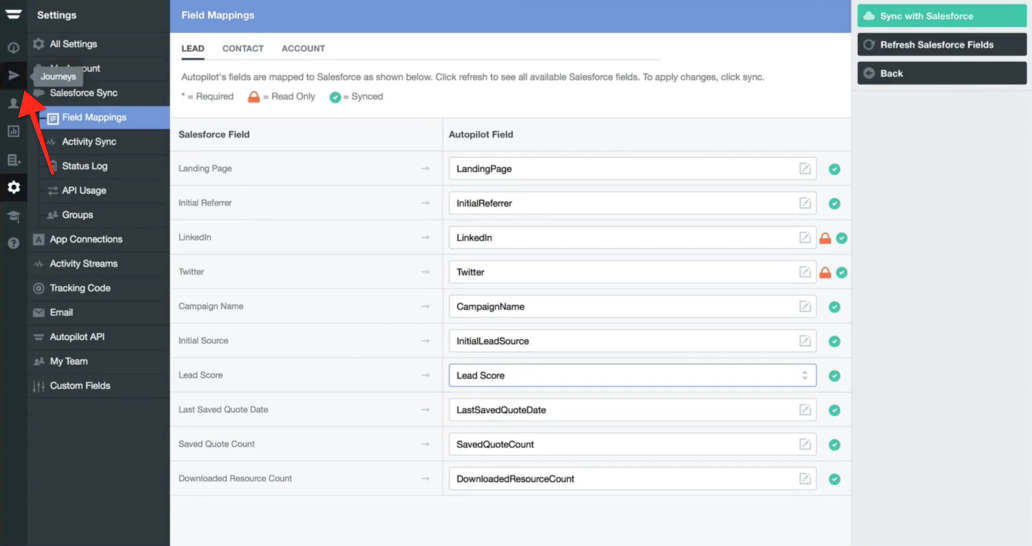Screen dimensions: 1032x546
Task: Click synced checkmark on Initial Referrer row
Action: point(835,203)
